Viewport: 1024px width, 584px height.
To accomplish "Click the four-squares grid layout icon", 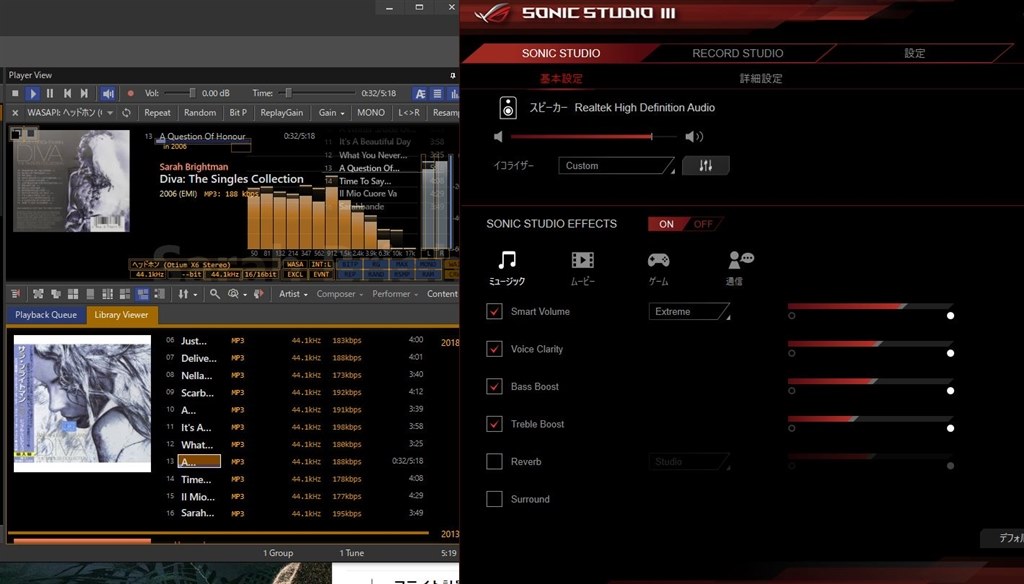I will pyautogui.click(x=73, y=294).
